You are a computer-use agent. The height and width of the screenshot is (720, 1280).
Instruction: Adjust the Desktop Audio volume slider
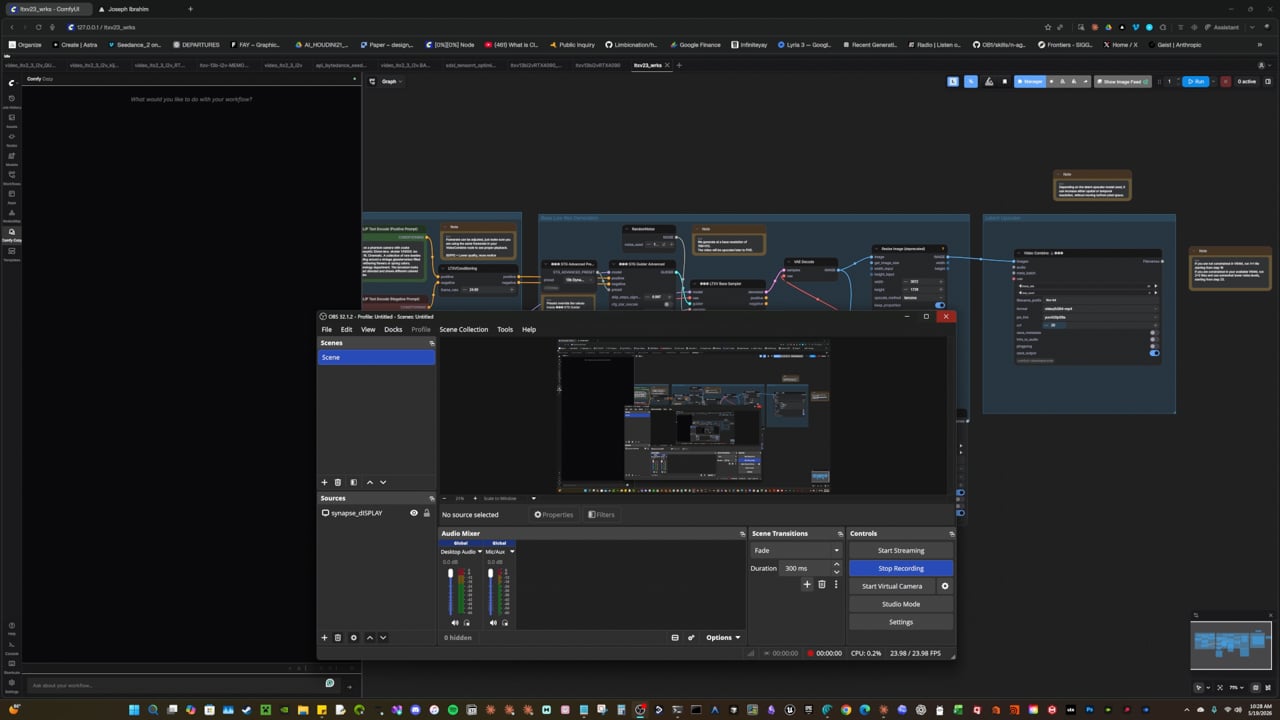[450, 593]
